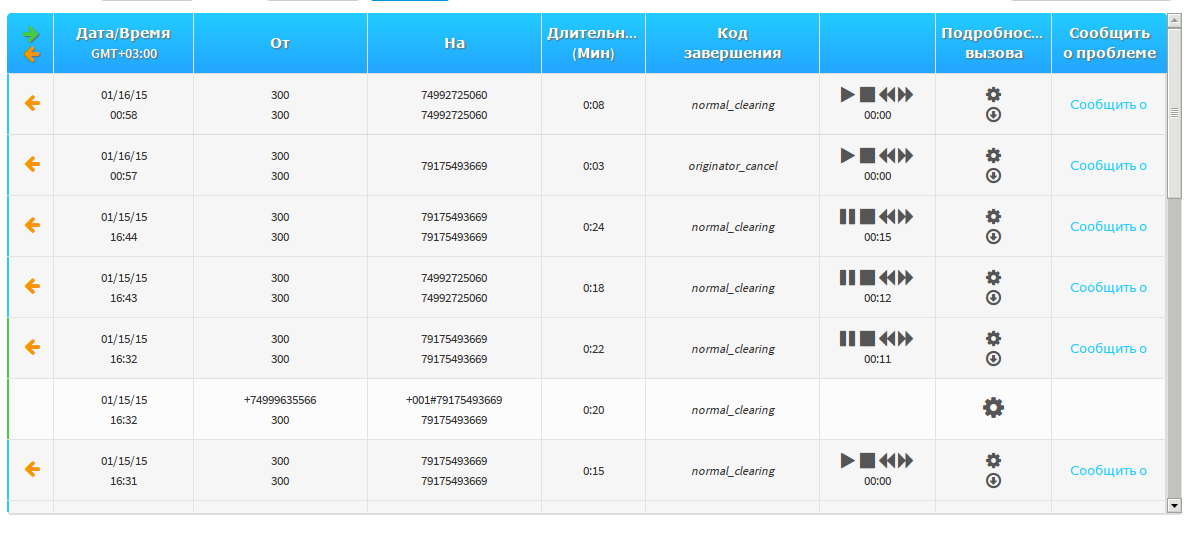Click Сообщить о in the 0:22 duration row
Viewport: 1193px width, 538px height.
[x=1109, y=349]
